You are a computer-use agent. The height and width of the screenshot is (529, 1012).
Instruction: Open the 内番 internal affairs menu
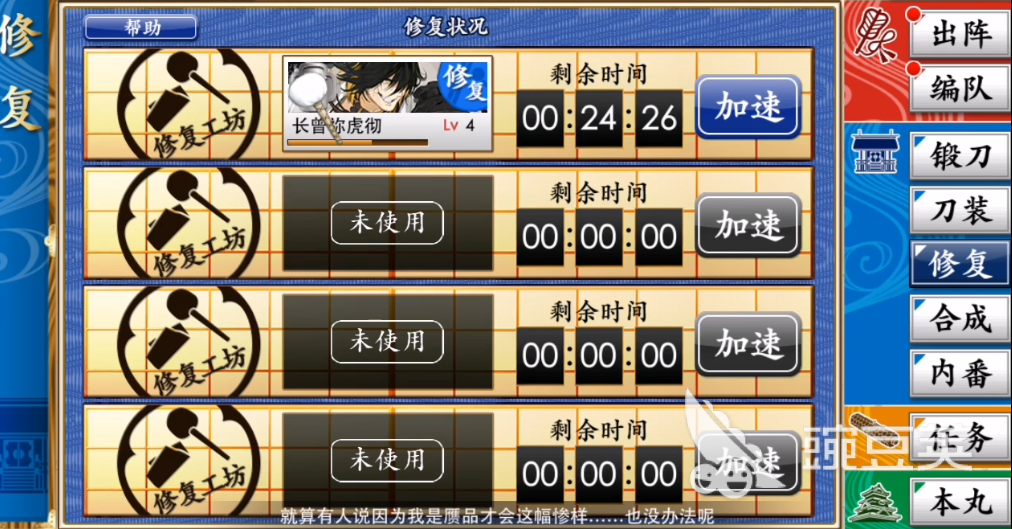click(960, 374)
